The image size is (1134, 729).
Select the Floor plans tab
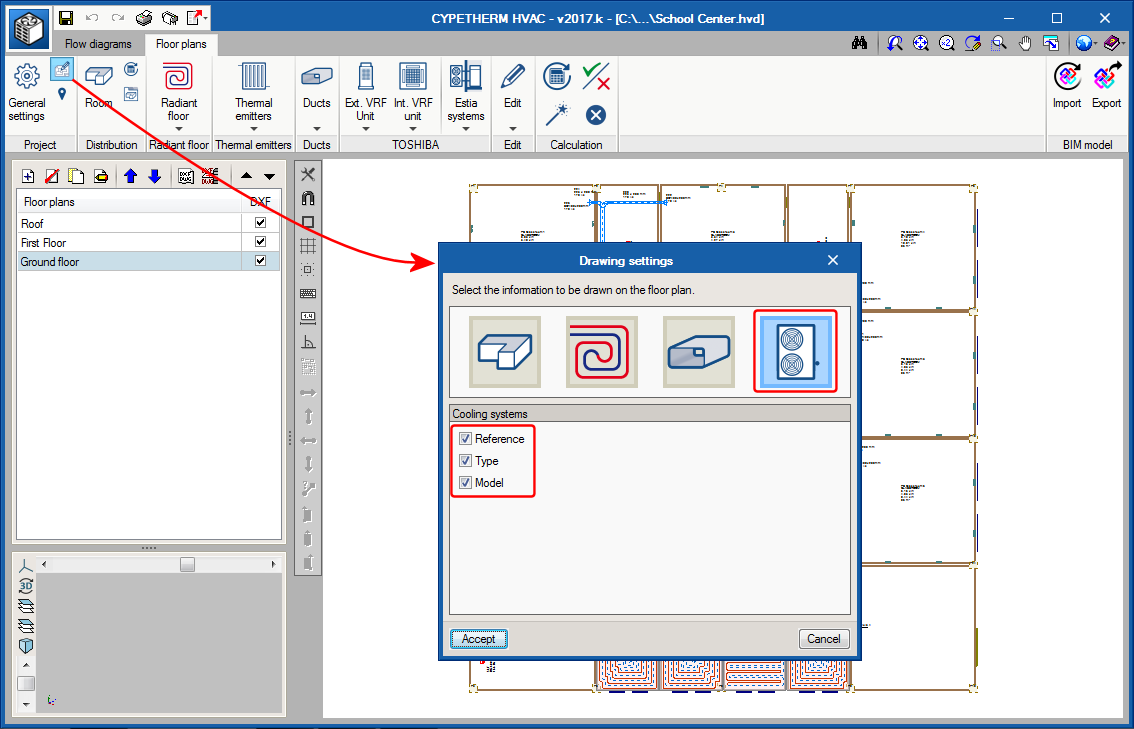point(181,44)
